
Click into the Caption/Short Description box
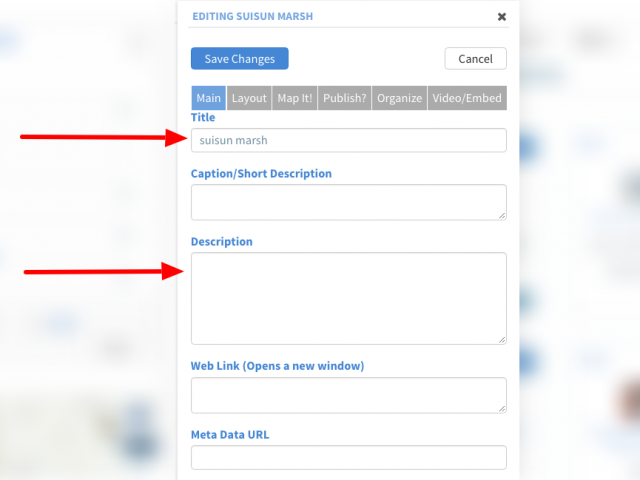349,202
